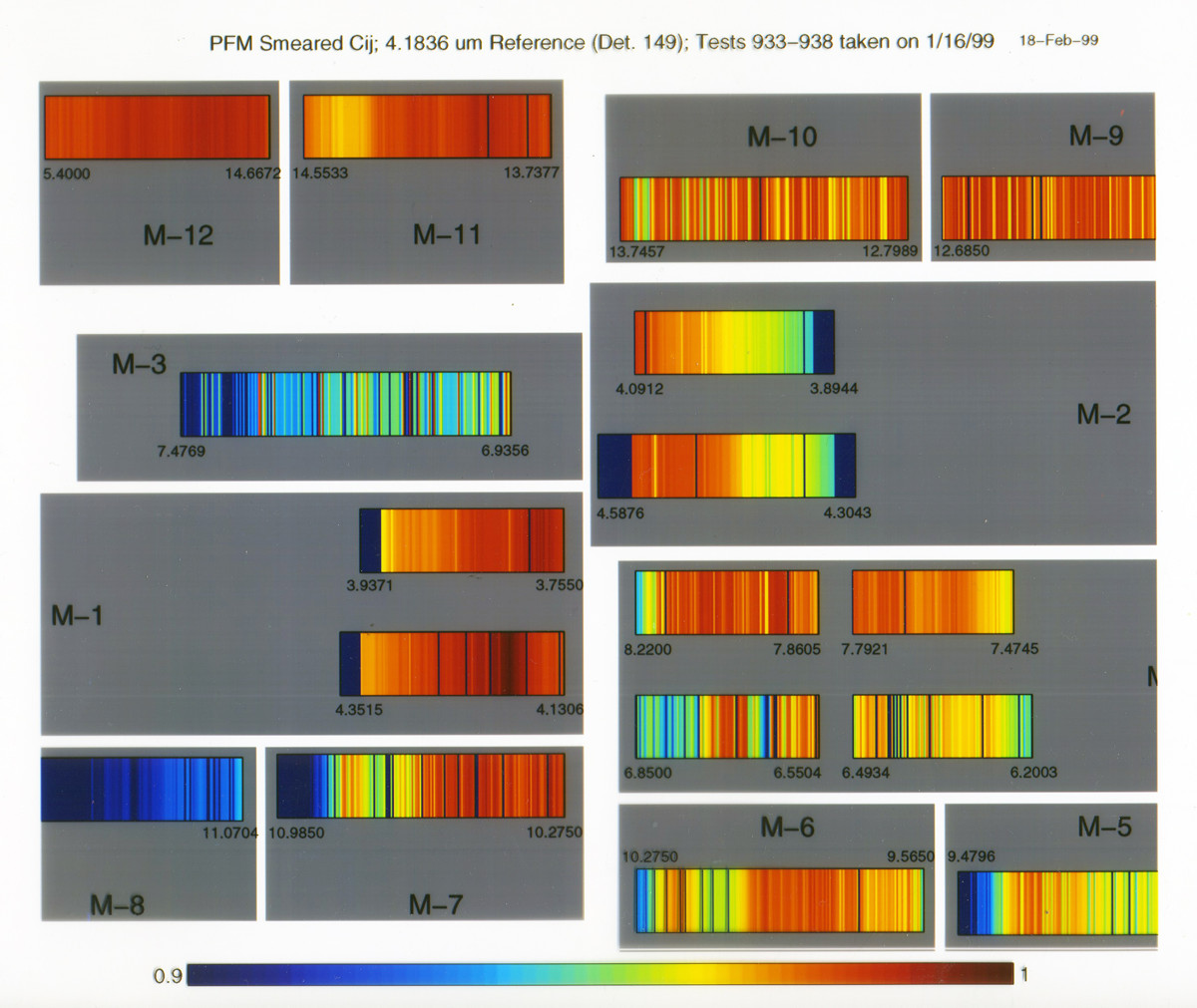Click the M-10 color strip
Screen dimensions: 1197x1008
pyautogui.click(x=764, y=208)
